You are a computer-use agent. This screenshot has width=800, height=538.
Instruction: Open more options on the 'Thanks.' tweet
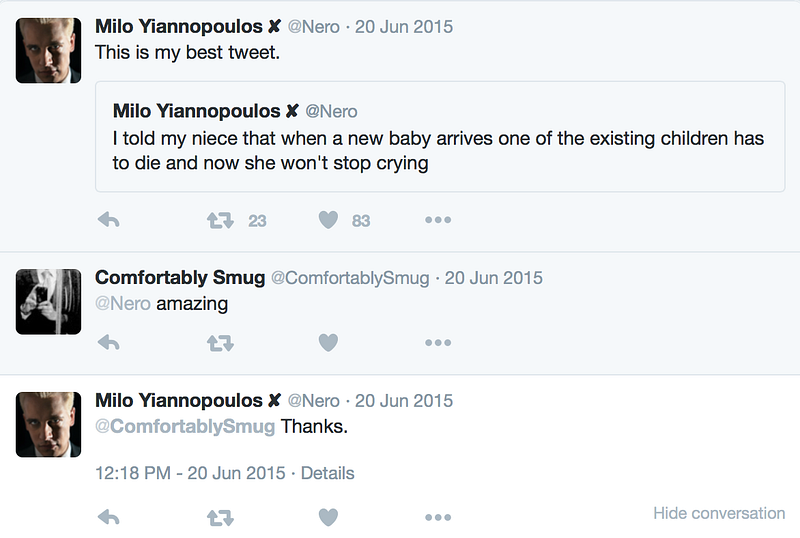(438, 517)
